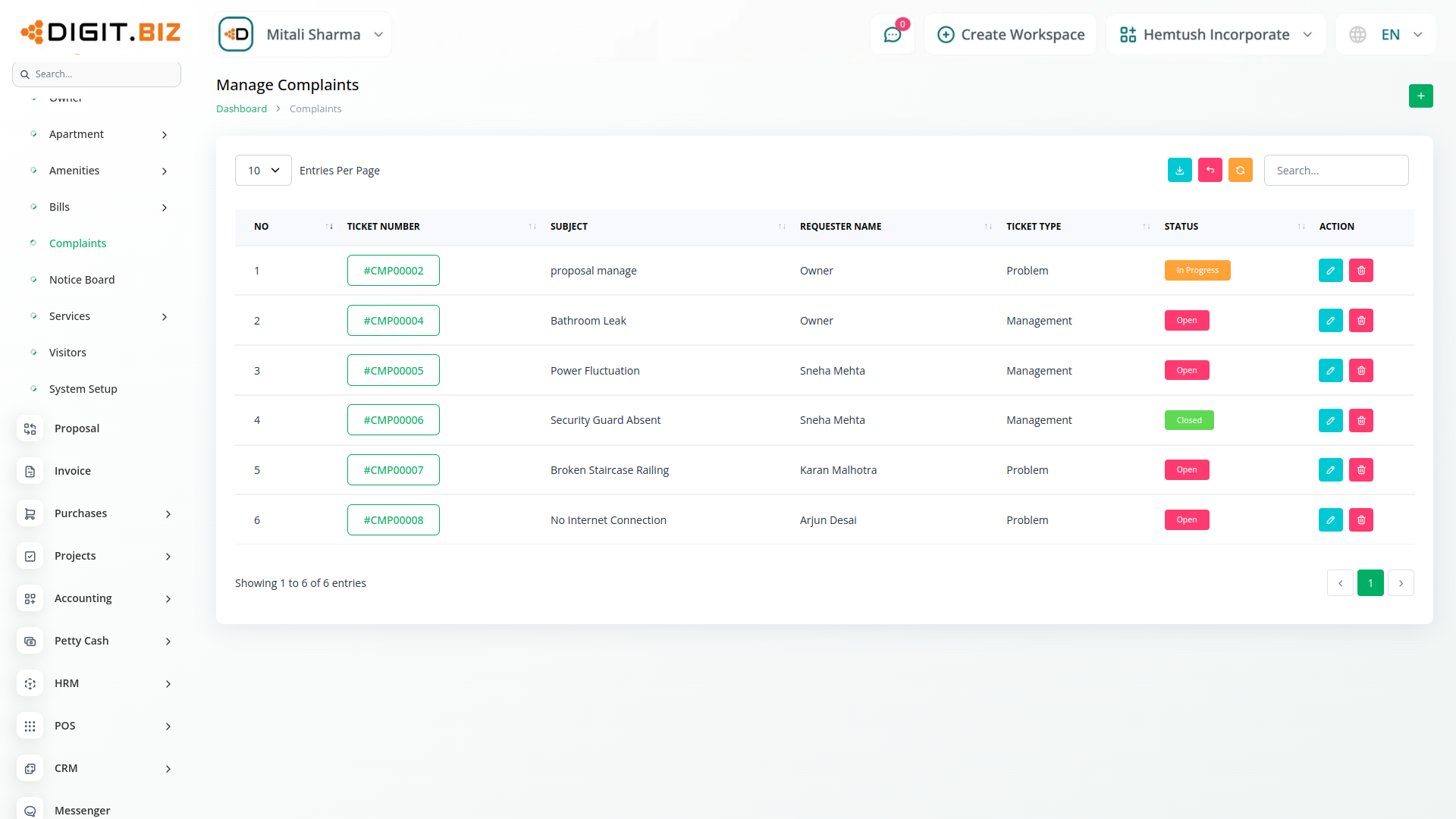Edit the Bathroom Leak complaint
The image size is (1456, 819).
1330,321
